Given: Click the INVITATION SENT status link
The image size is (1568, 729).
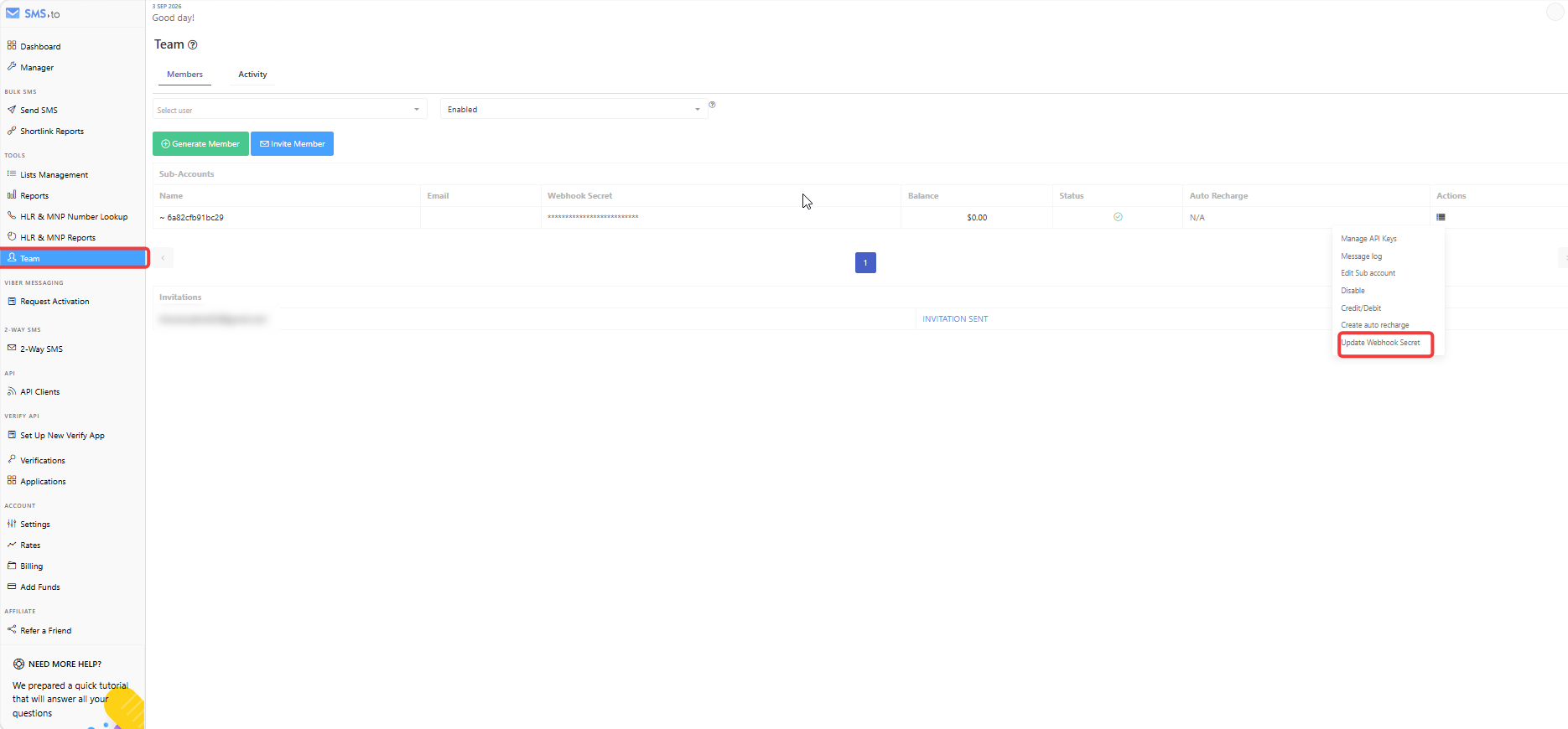Looking at the screenshot, I should (x=955, y=319).
